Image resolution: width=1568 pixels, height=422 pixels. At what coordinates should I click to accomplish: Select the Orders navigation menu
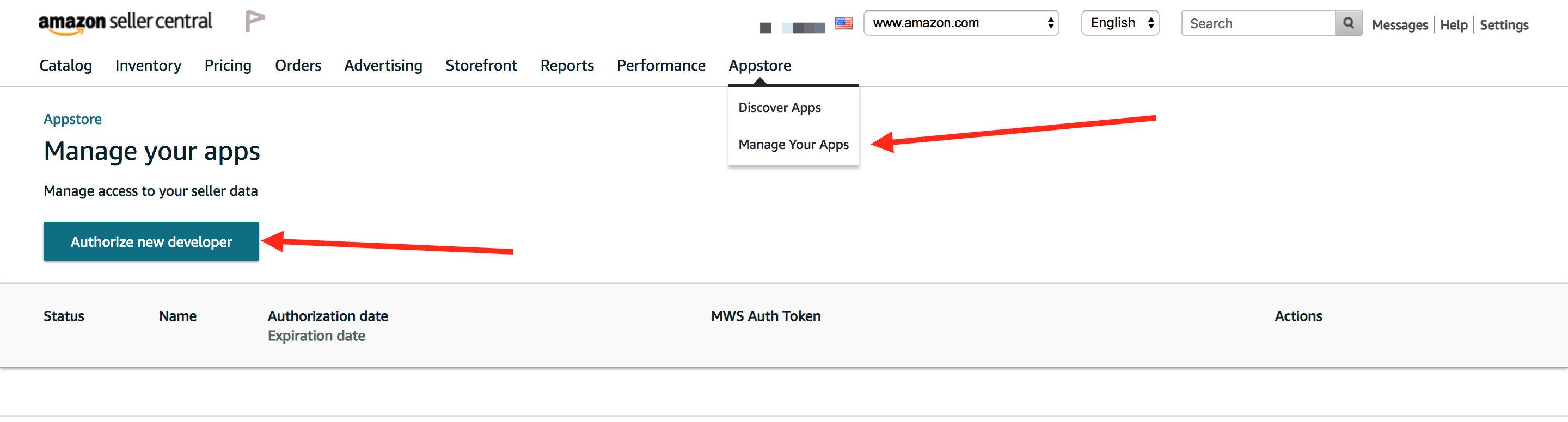pos(298,66)
